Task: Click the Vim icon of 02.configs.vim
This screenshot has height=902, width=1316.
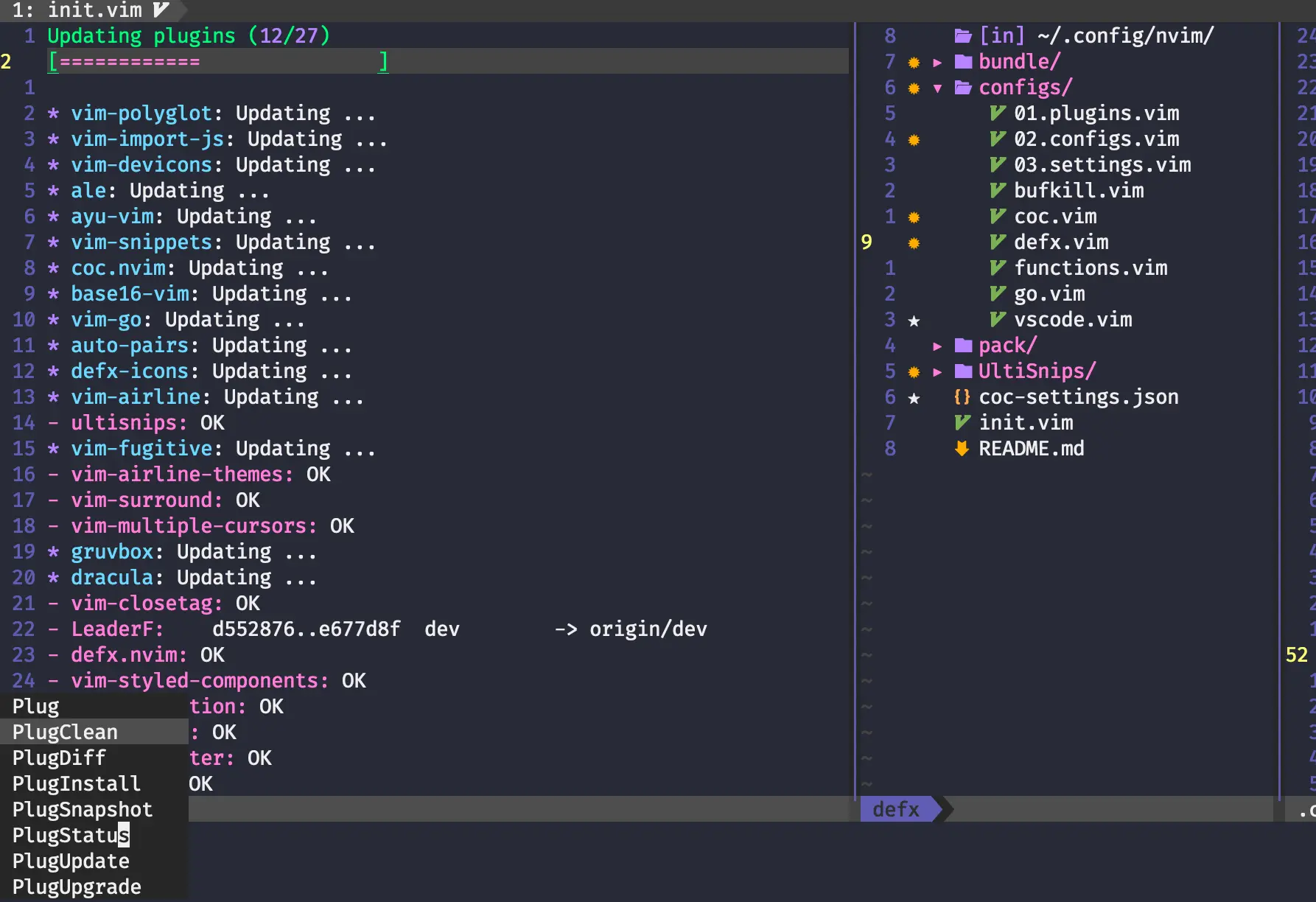Action: [998, 139]
